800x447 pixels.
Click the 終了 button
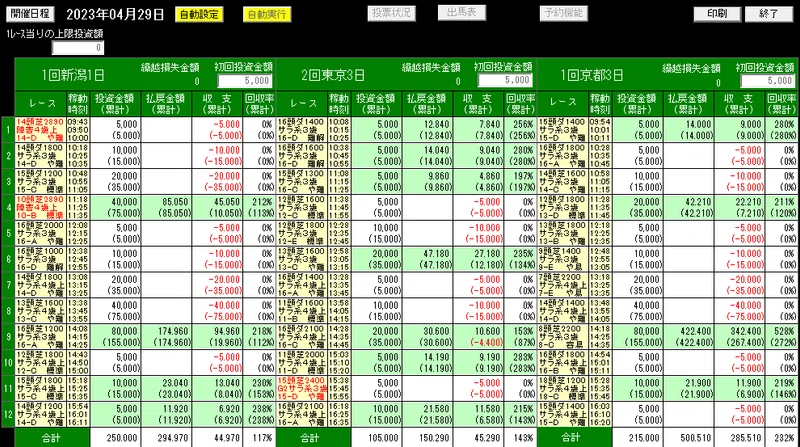[x=769, y=14]
